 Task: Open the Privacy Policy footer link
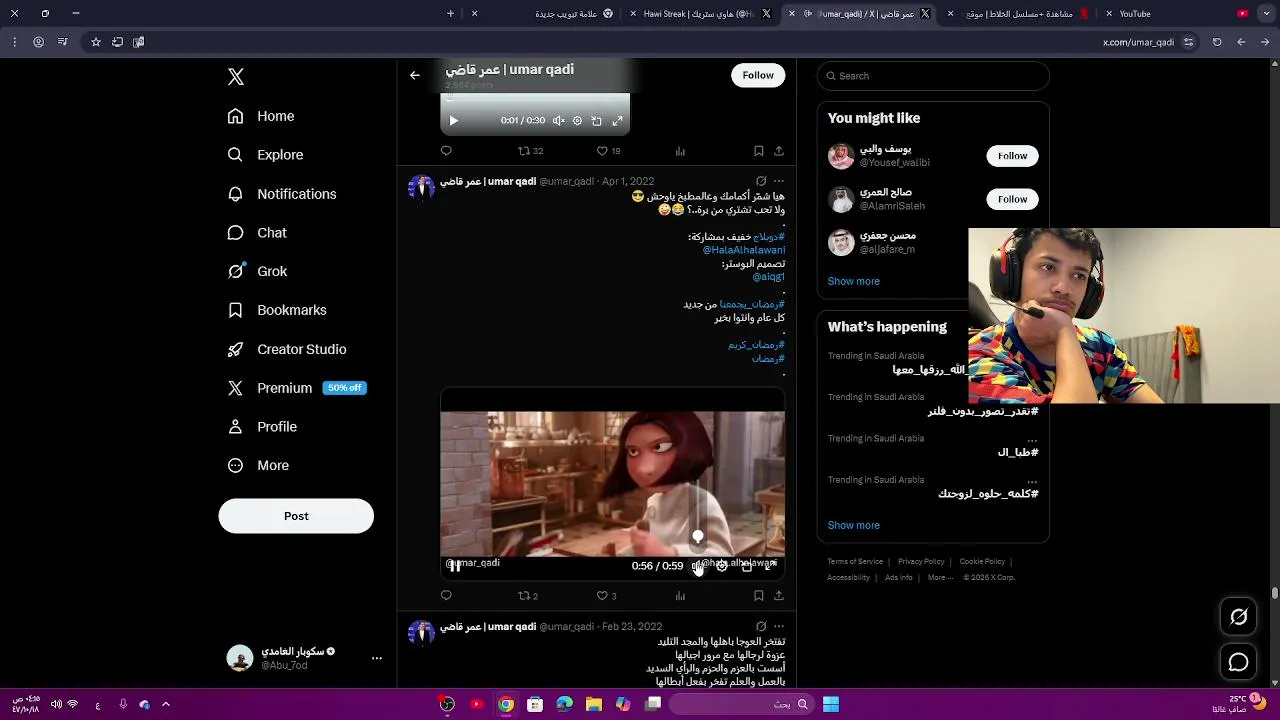921,562
